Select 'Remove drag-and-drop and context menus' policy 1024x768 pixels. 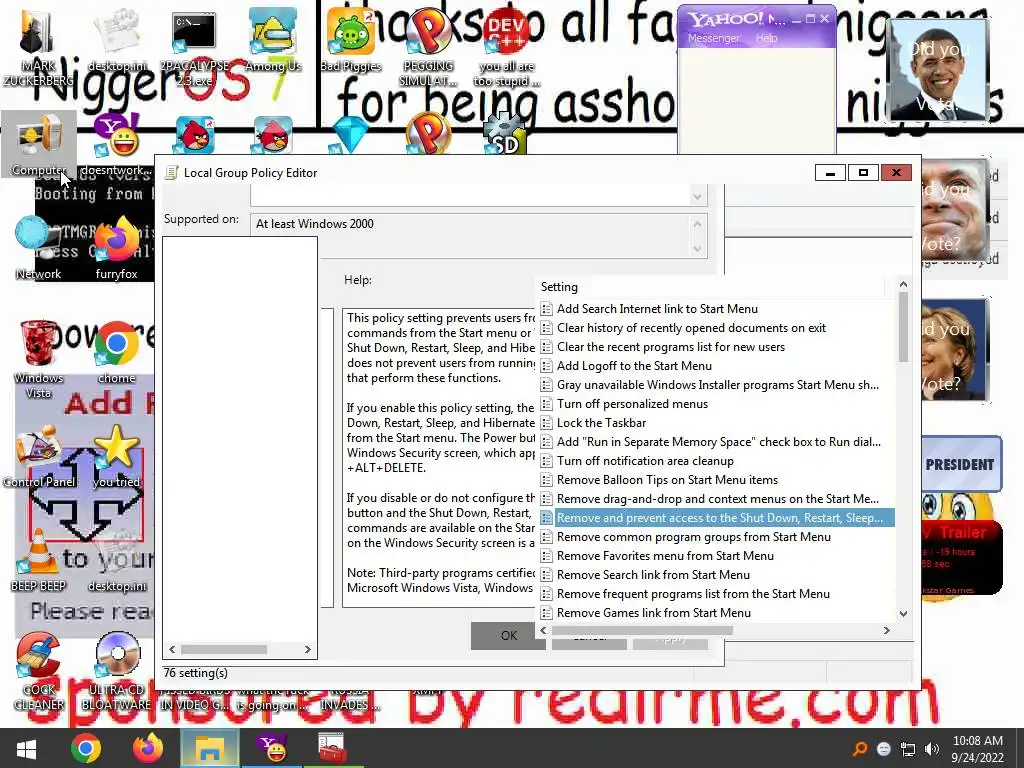pos(718,499)
